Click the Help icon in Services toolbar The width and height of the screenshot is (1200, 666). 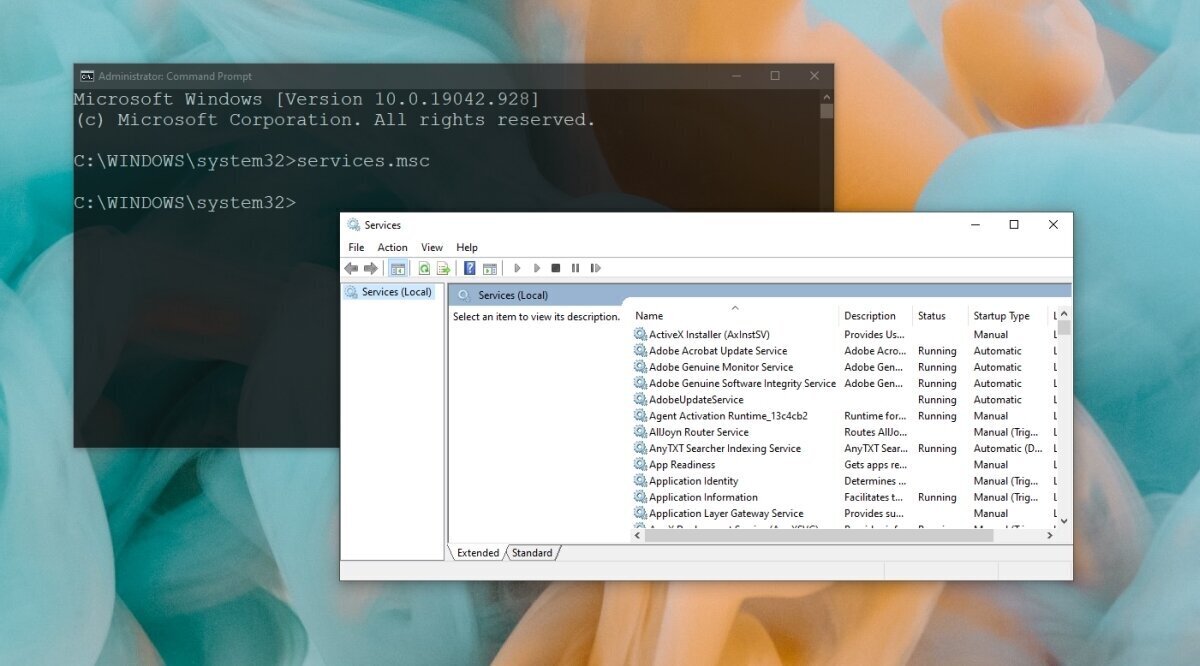pyautogui.click(x=469, y=268)
